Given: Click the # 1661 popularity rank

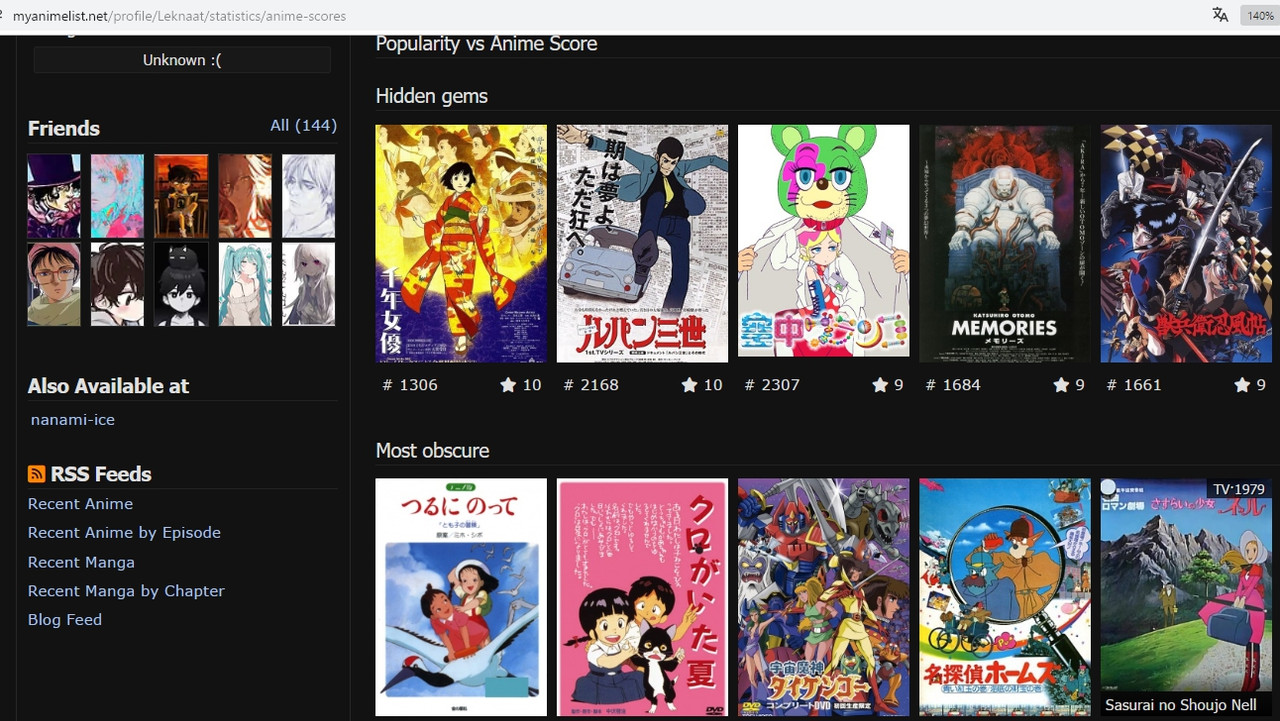Looking at the screenshot, I should [1134, 385].
